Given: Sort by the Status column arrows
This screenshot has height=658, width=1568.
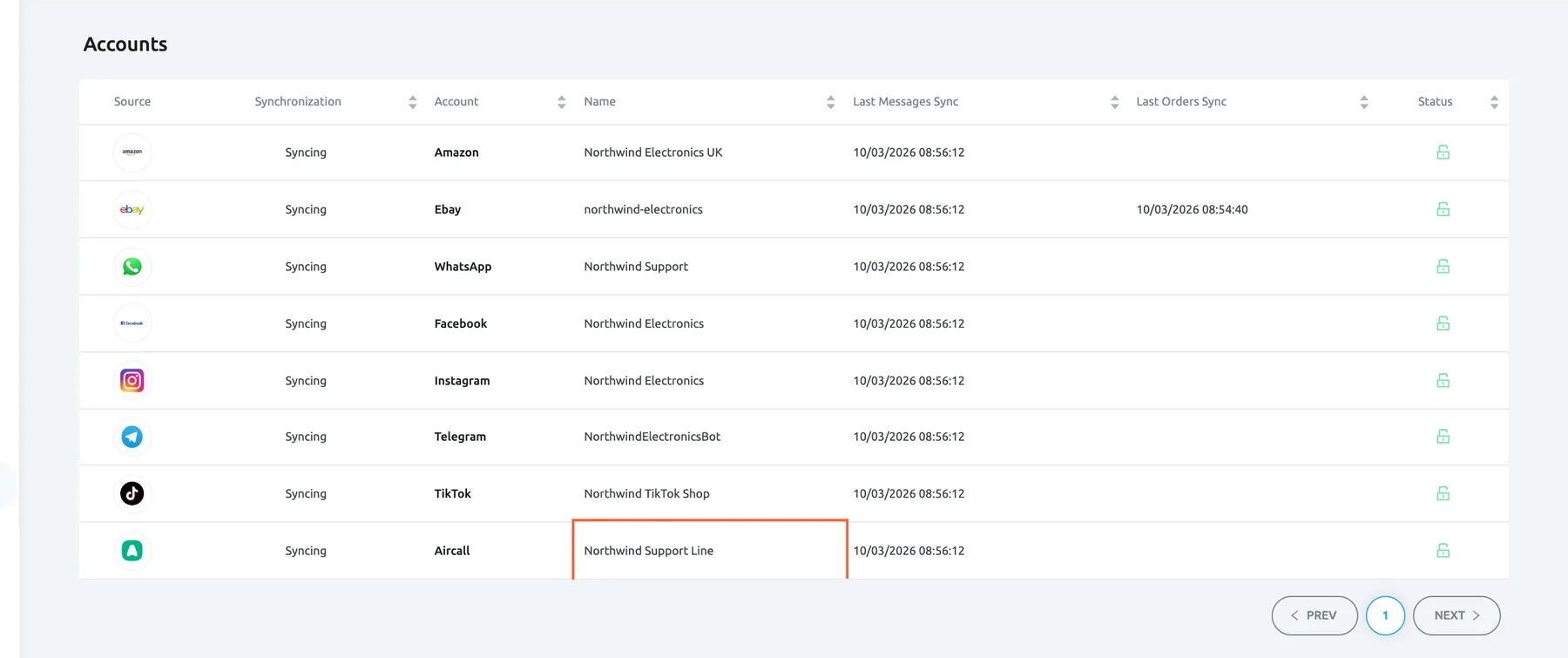Looking at the screenshot, I should point(1494,102).
